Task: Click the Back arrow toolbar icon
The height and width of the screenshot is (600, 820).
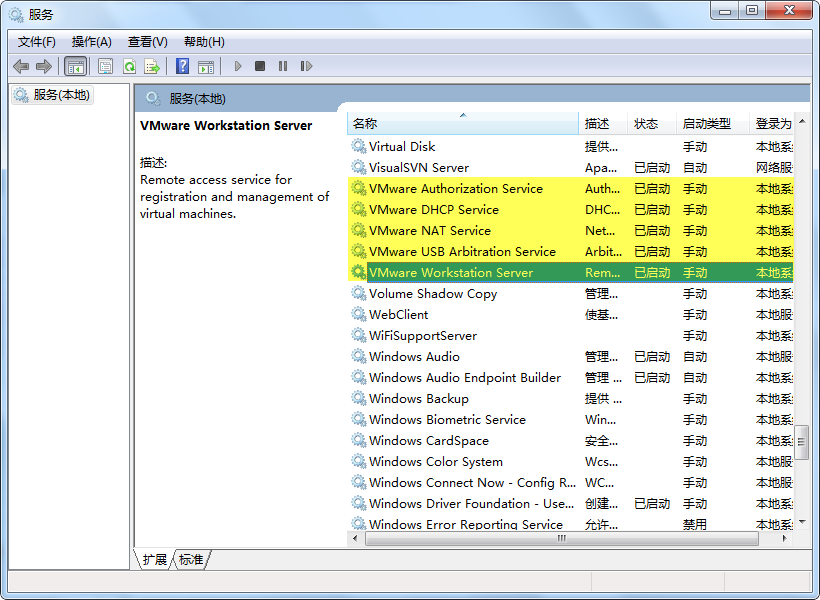Action: click(21, 66)
